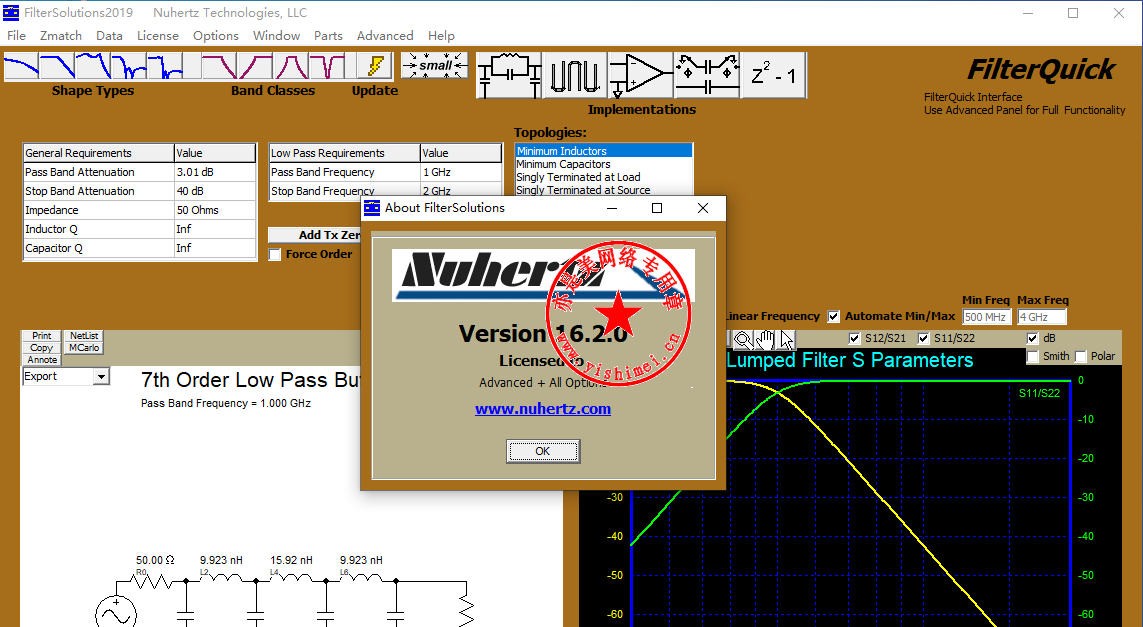Click the About FilterSolutions dialog title icon
Image resolution: width=1143 pixels, height=627 pixels.
coord(372,208)
